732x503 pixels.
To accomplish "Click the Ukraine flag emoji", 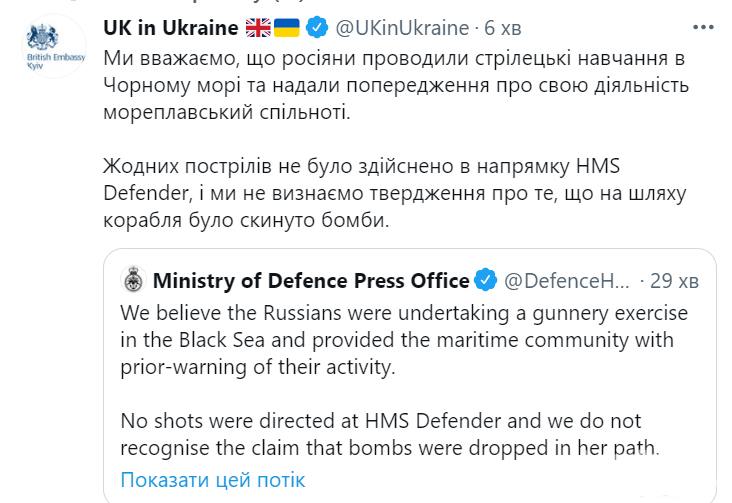I will (x=287, y=28).
